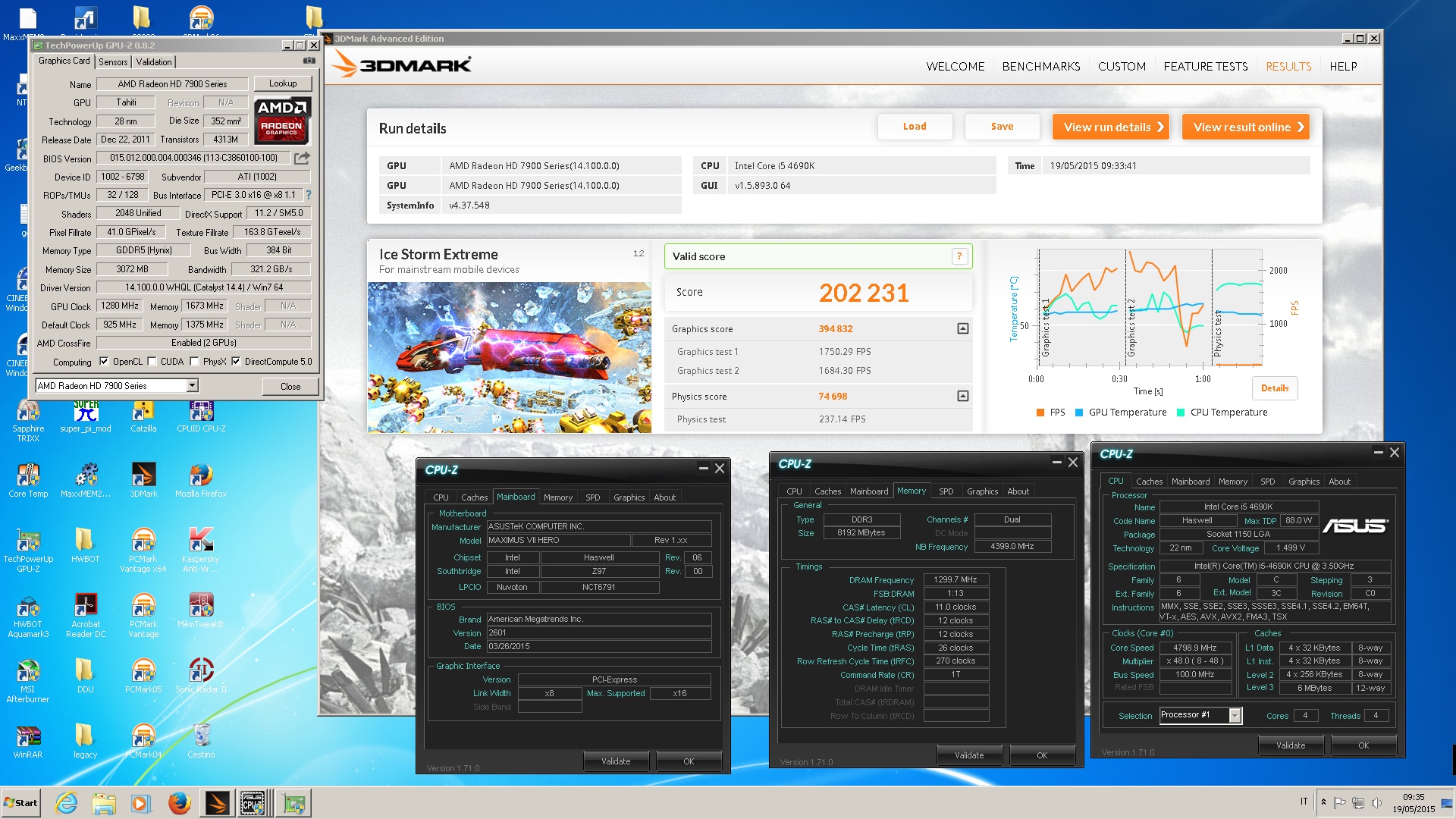
Task: Click the FPS orange legend swatch
Action: [x=1040, y=413]
